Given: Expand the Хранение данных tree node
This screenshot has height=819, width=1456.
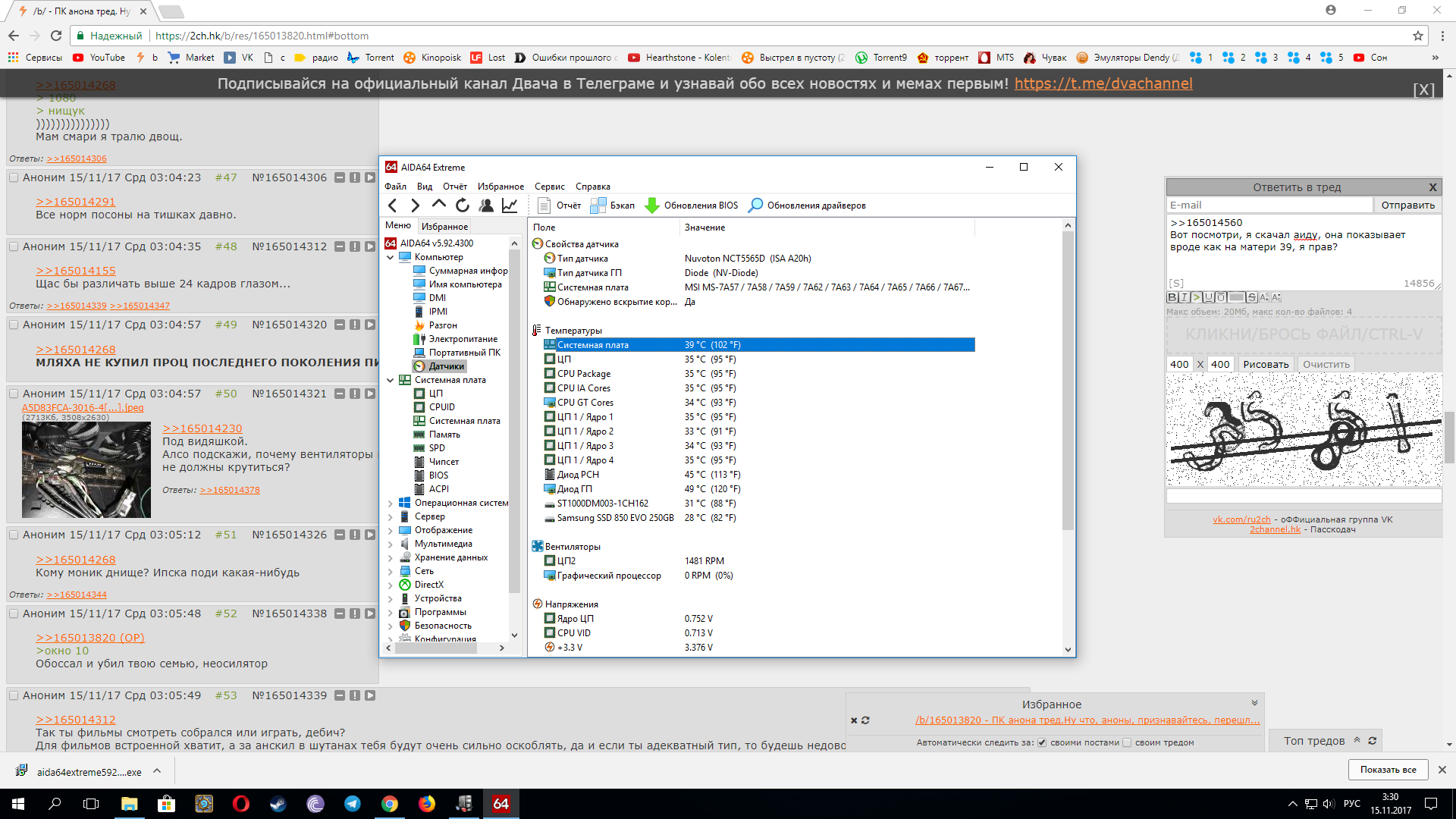Looking at the screenshot, I should tap(391, 557).
